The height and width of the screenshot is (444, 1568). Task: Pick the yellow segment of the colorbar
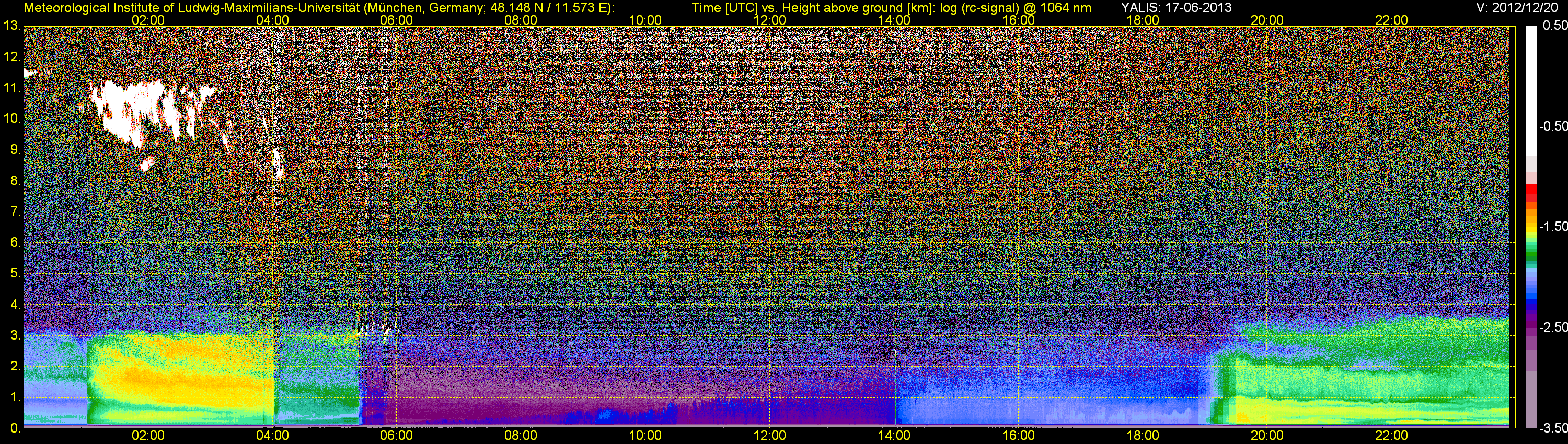1531,231
